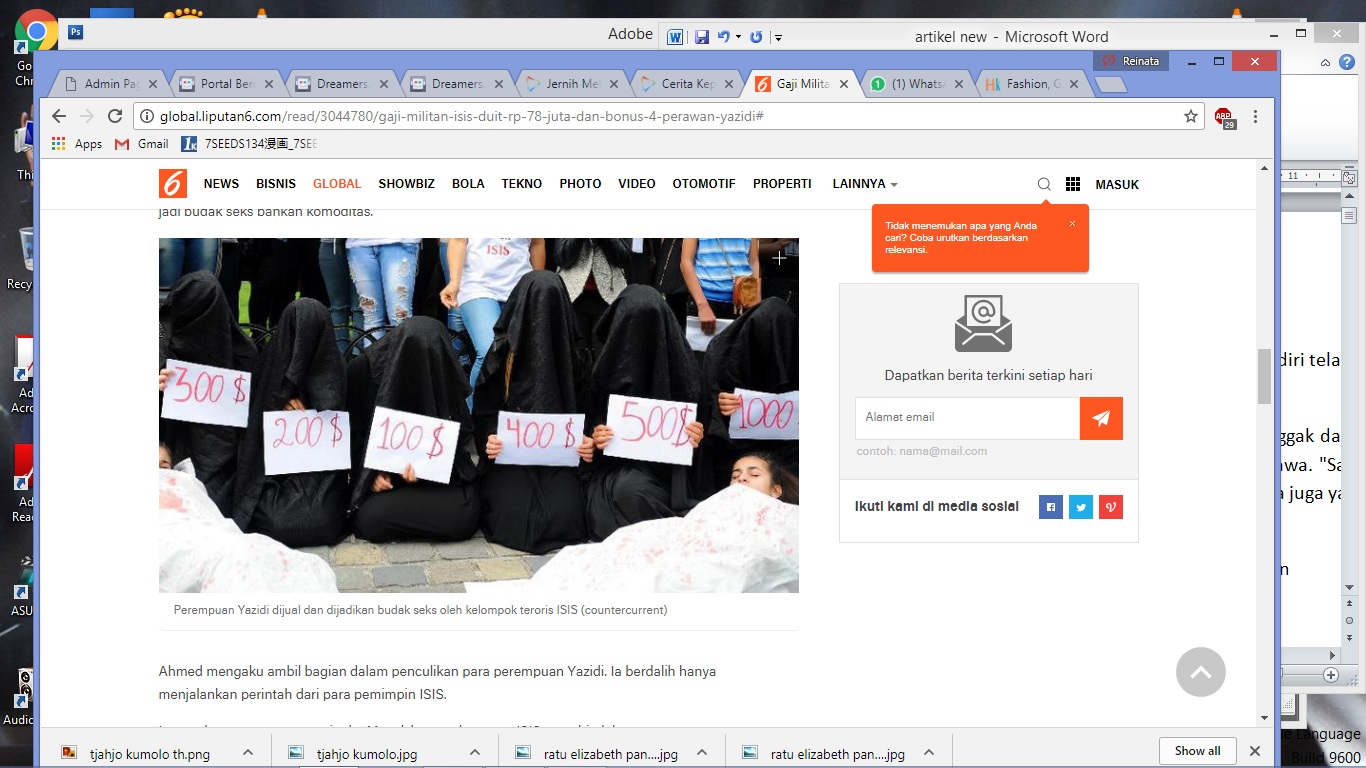Click the Chrome address bar URL

462,116
